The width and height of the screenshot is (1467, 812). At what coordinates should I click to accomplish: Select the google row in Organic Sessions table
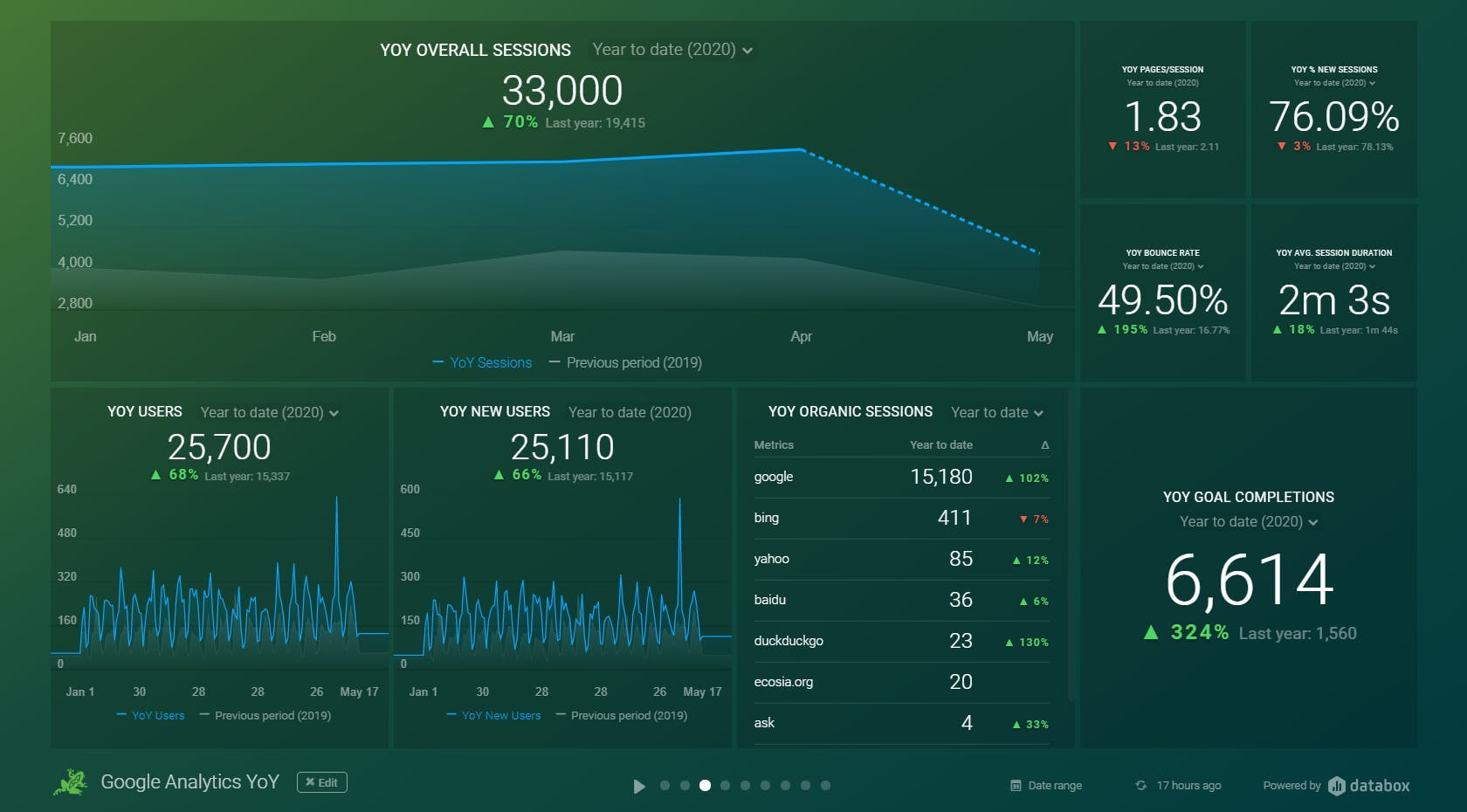tap(900, 478)
